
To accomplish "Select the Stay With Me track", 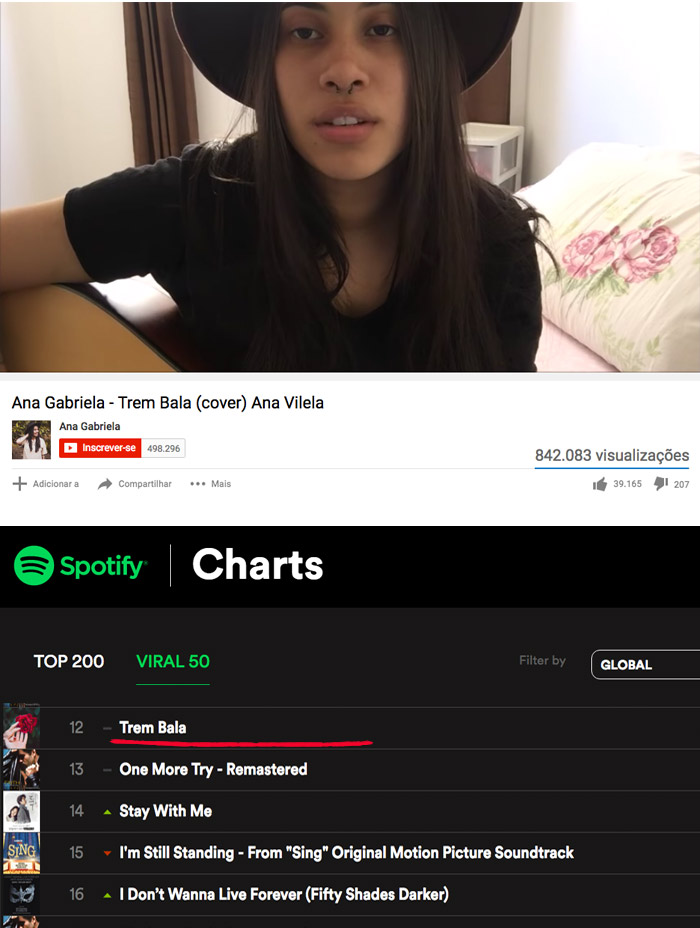I will click(166, 811).
